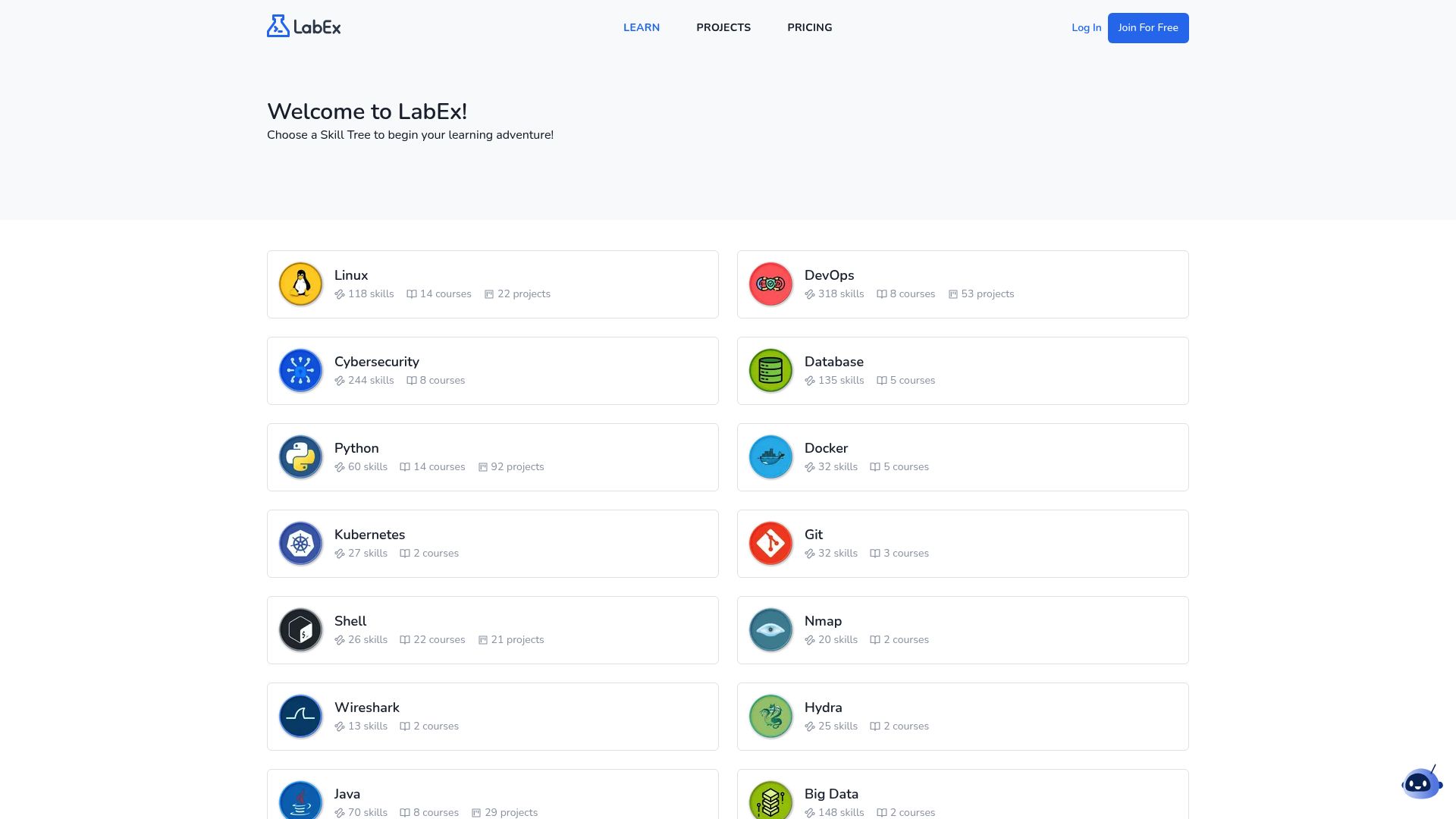This screenshot has width=1456, height=819.
Task: Open the PRICING page
Action: coord(809,27)
